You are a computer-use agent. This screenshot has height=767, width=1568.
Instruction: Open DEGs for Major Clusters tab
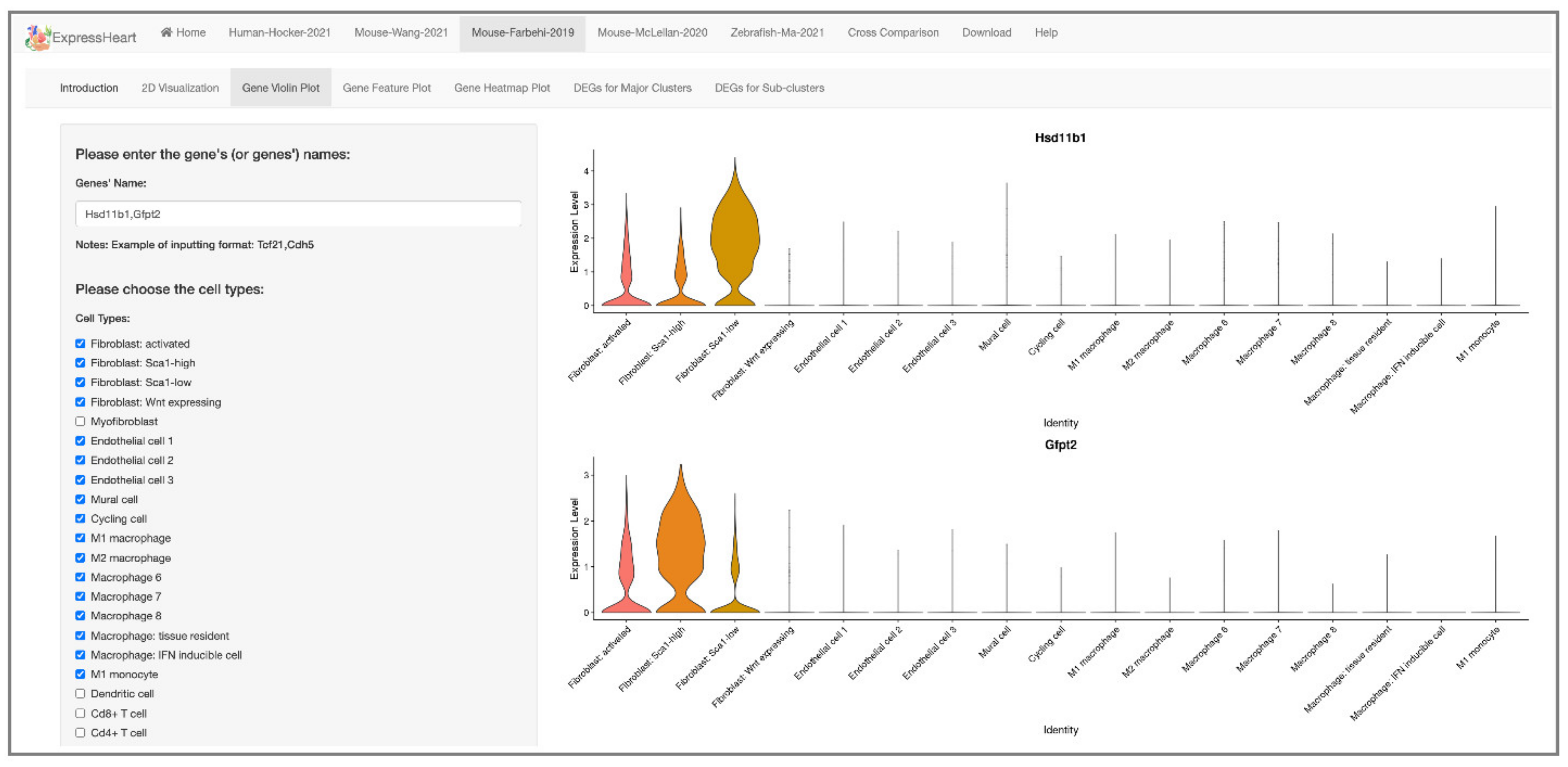point(632,88)
